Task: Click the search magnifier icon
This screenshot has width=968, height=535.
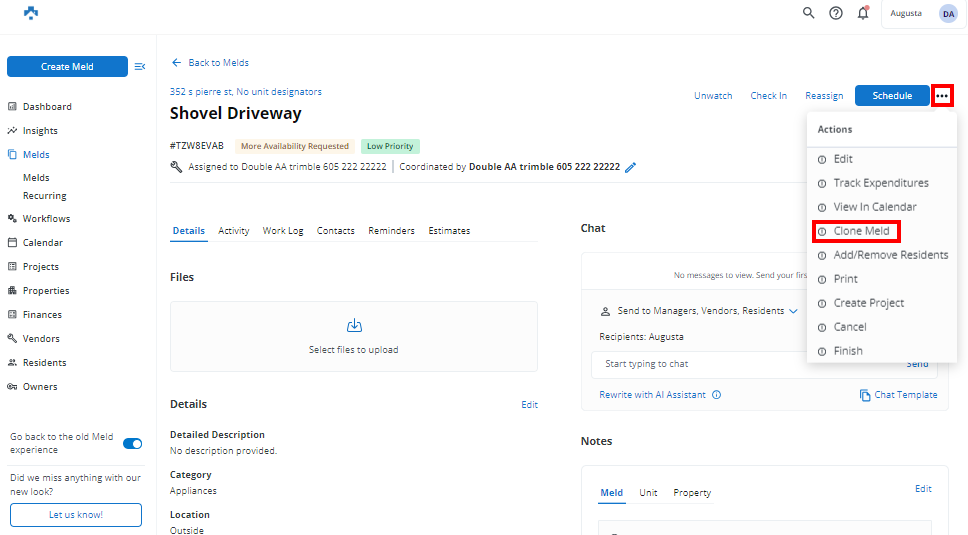Action: [x=809, y=13]
